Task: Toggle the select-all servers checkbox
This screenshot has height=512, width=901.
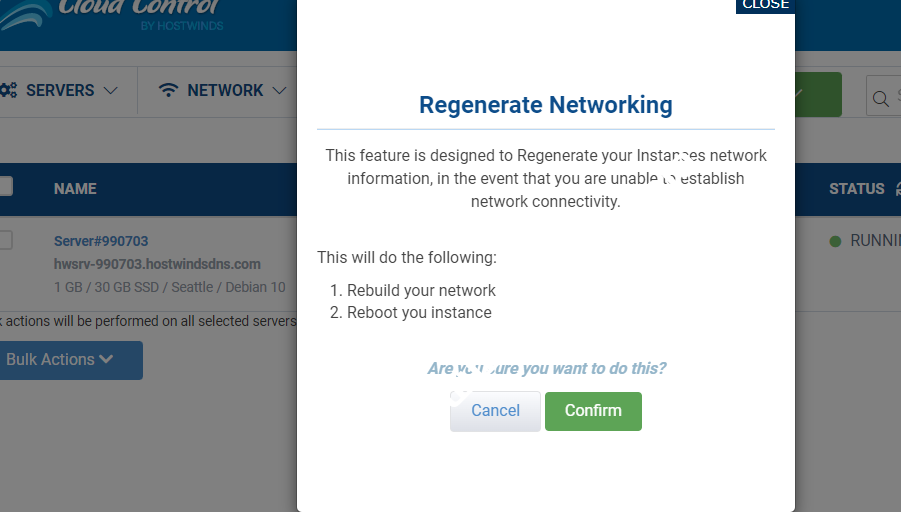Action: coord(5,186)
